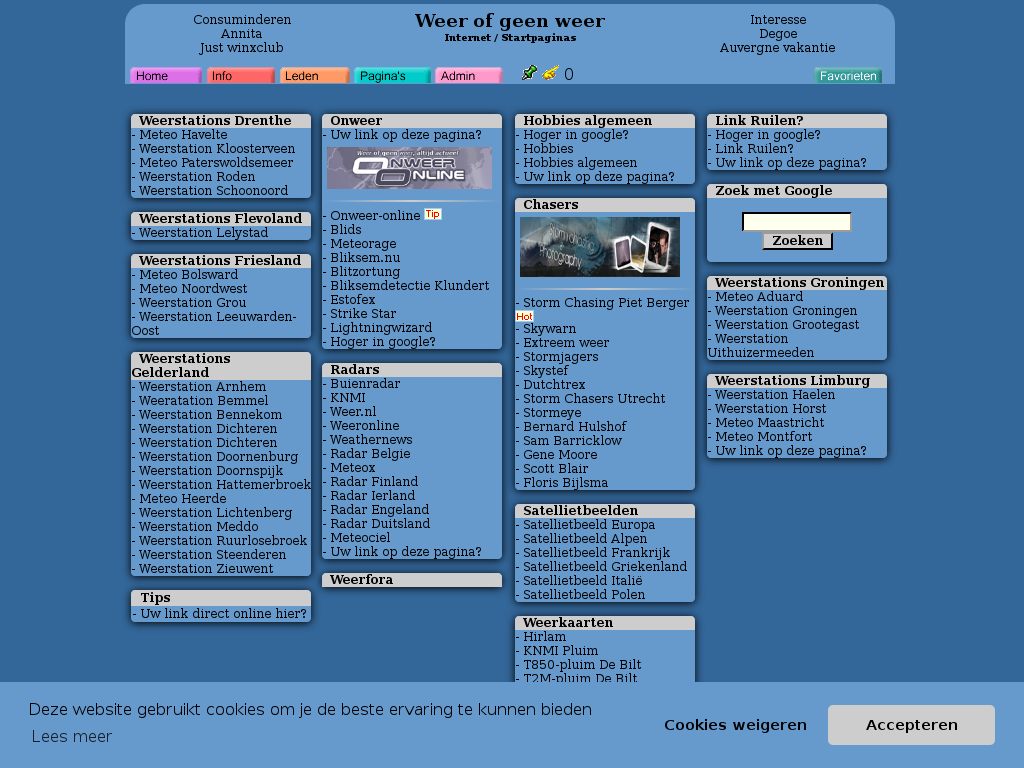Screen dimensions: 1024x768
Task: Focus the Google search text field
Action: [796, 222]
